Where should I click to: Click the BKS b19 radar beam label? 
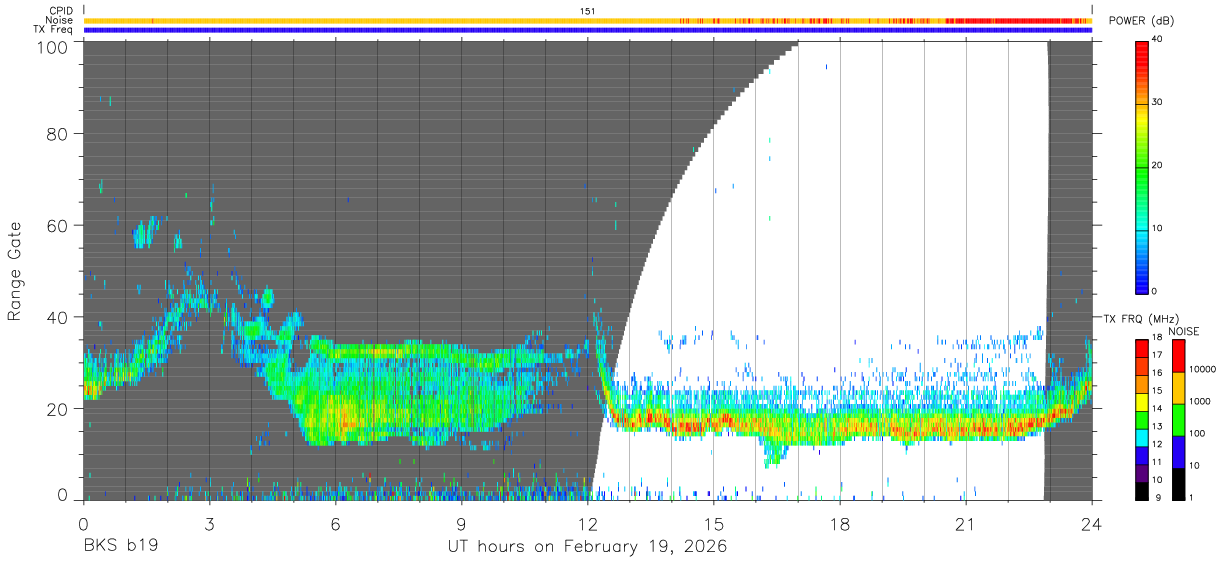pos(119,547)
